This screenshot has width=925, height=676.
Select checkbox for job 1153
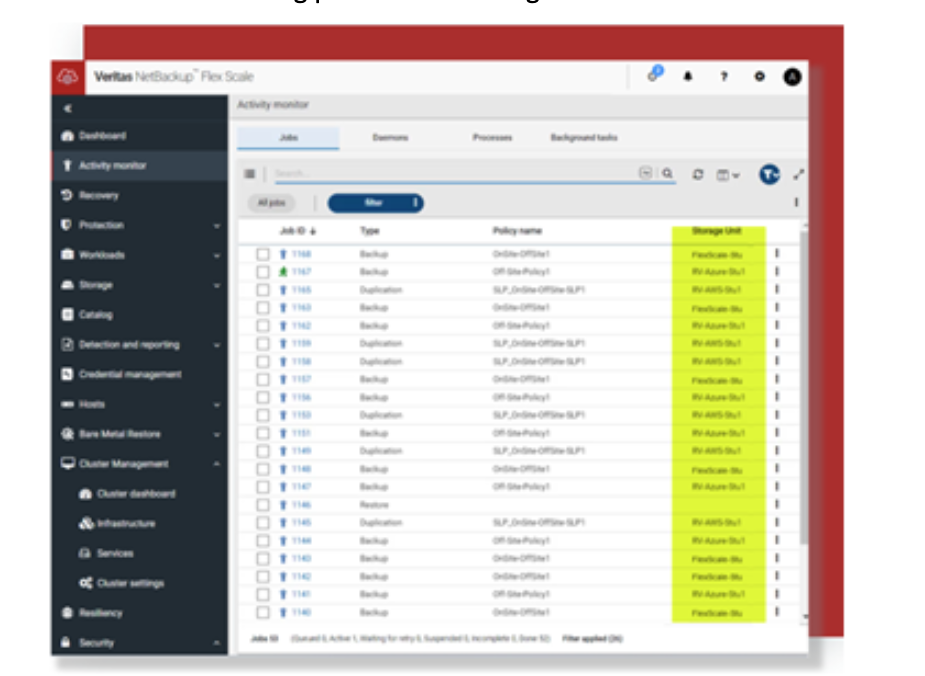click(x=263, y=415)
